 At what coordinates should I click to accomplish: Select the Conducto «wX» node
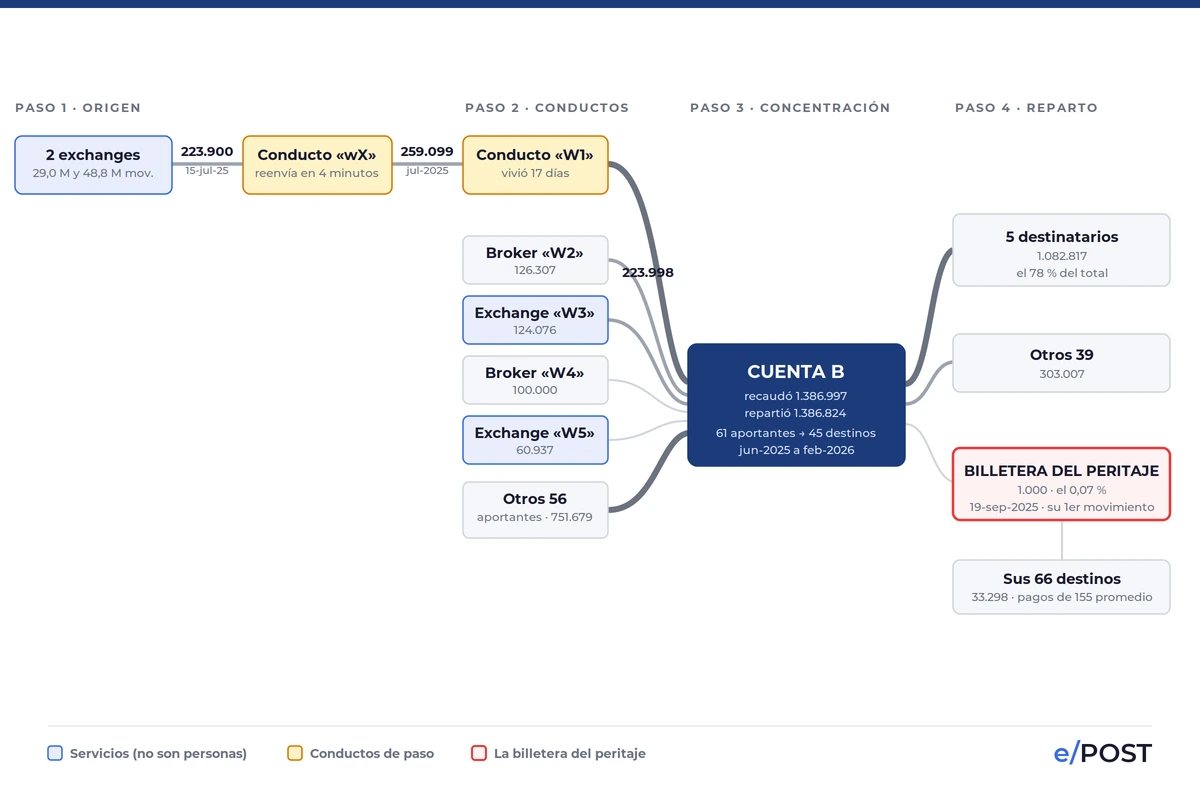[x=317, y=165]
